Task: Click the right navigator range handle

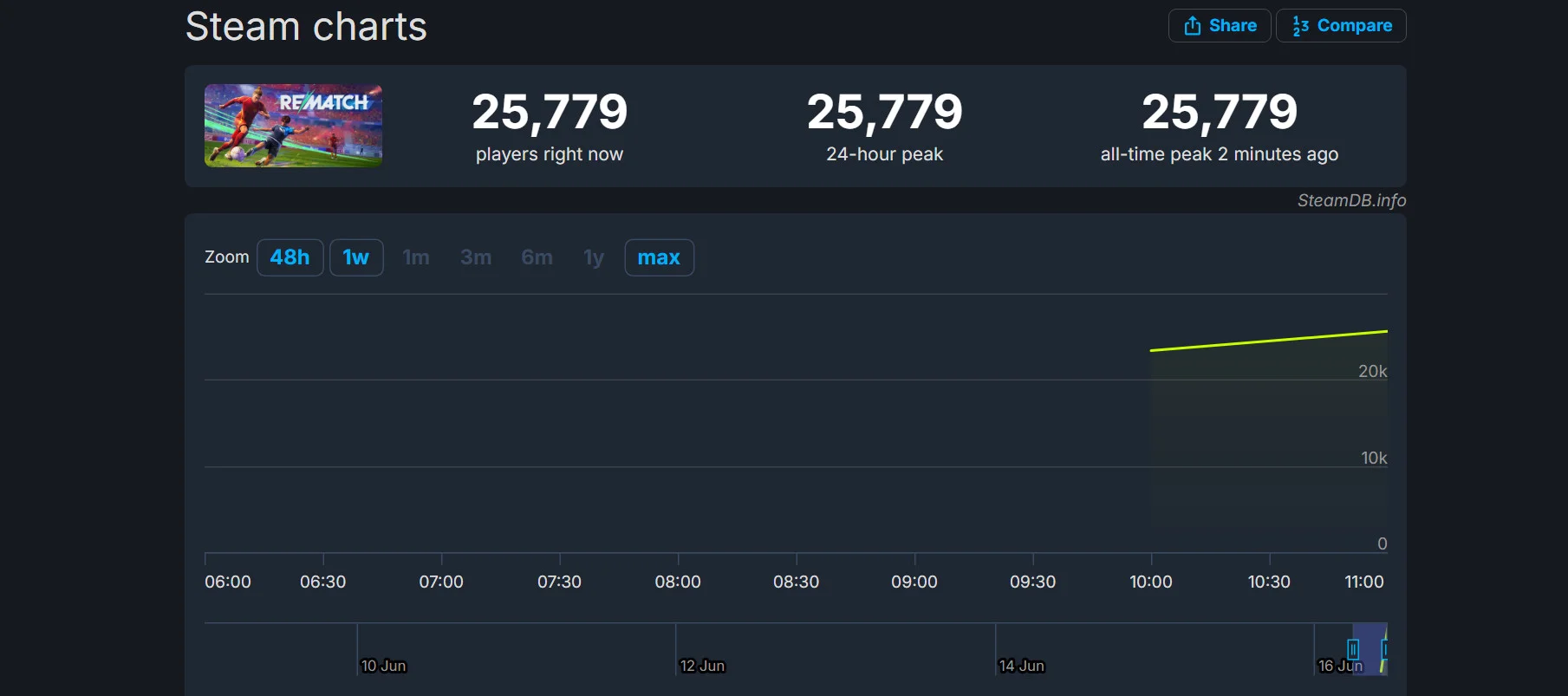Action: click(x=1384, y=648)
